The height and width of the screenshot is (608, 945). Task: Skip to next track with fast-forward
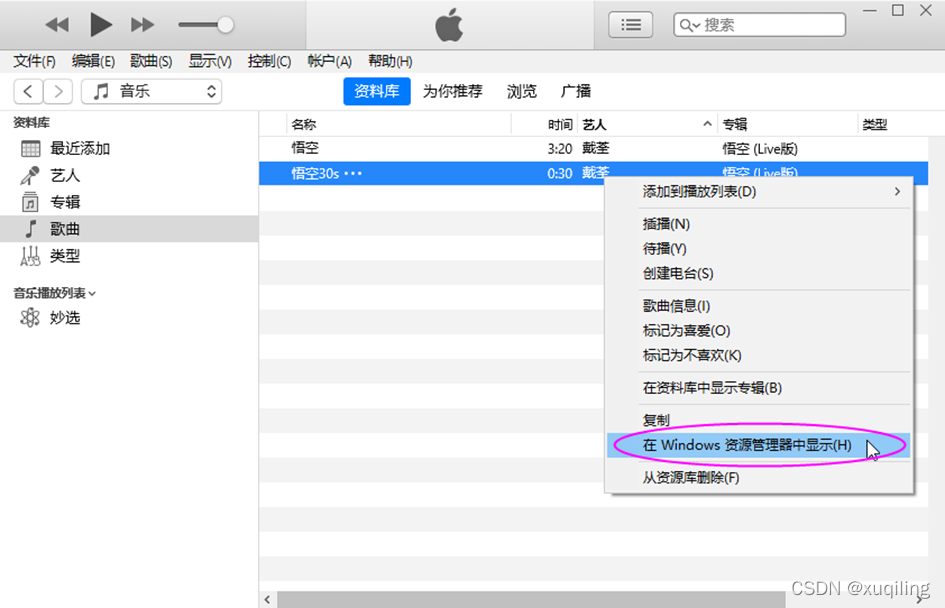(142, 25)
